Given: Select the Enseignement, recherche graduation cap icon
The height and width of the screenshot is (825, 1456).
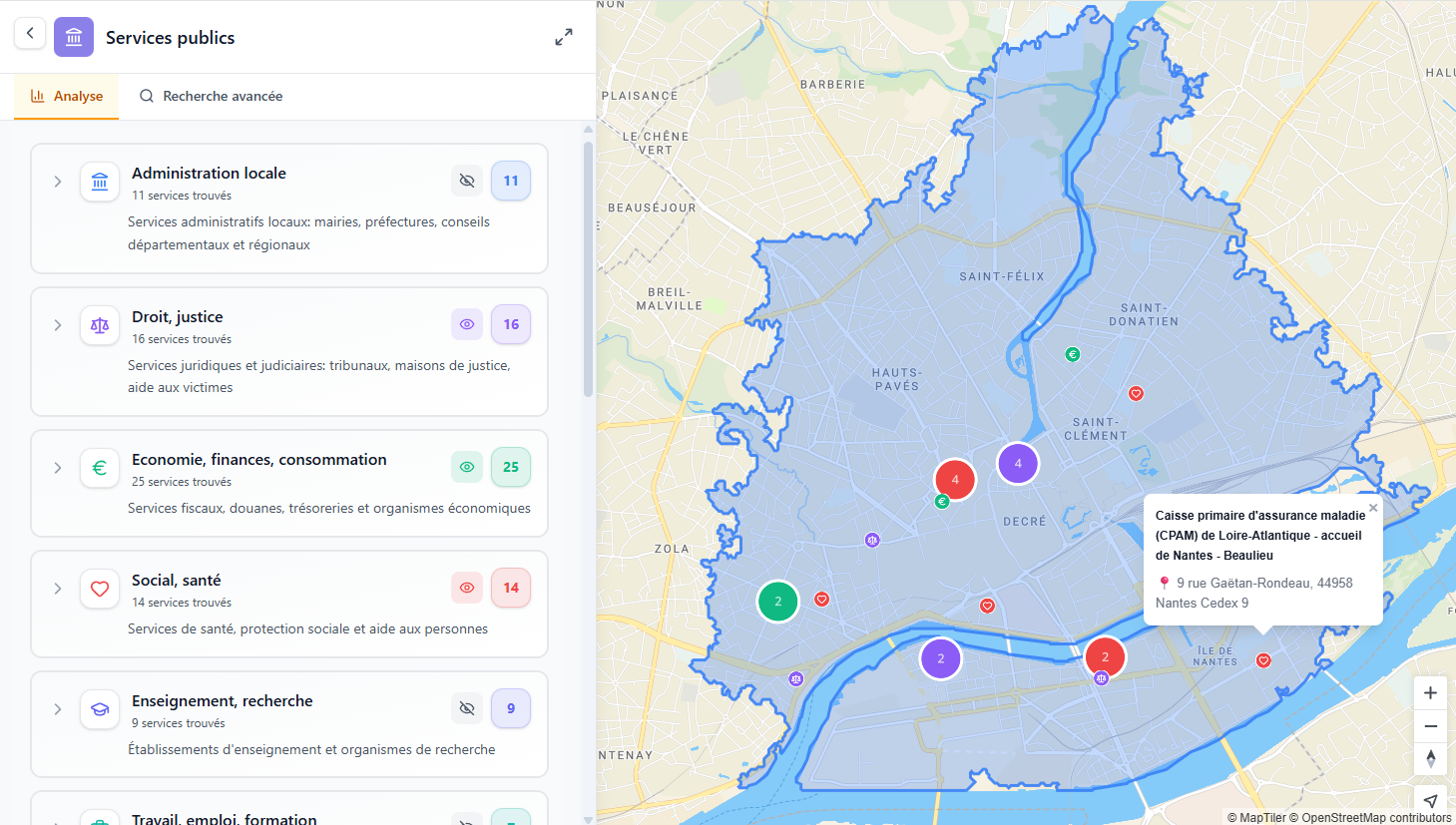Looking at the screenshot, I should pos(99,708).
